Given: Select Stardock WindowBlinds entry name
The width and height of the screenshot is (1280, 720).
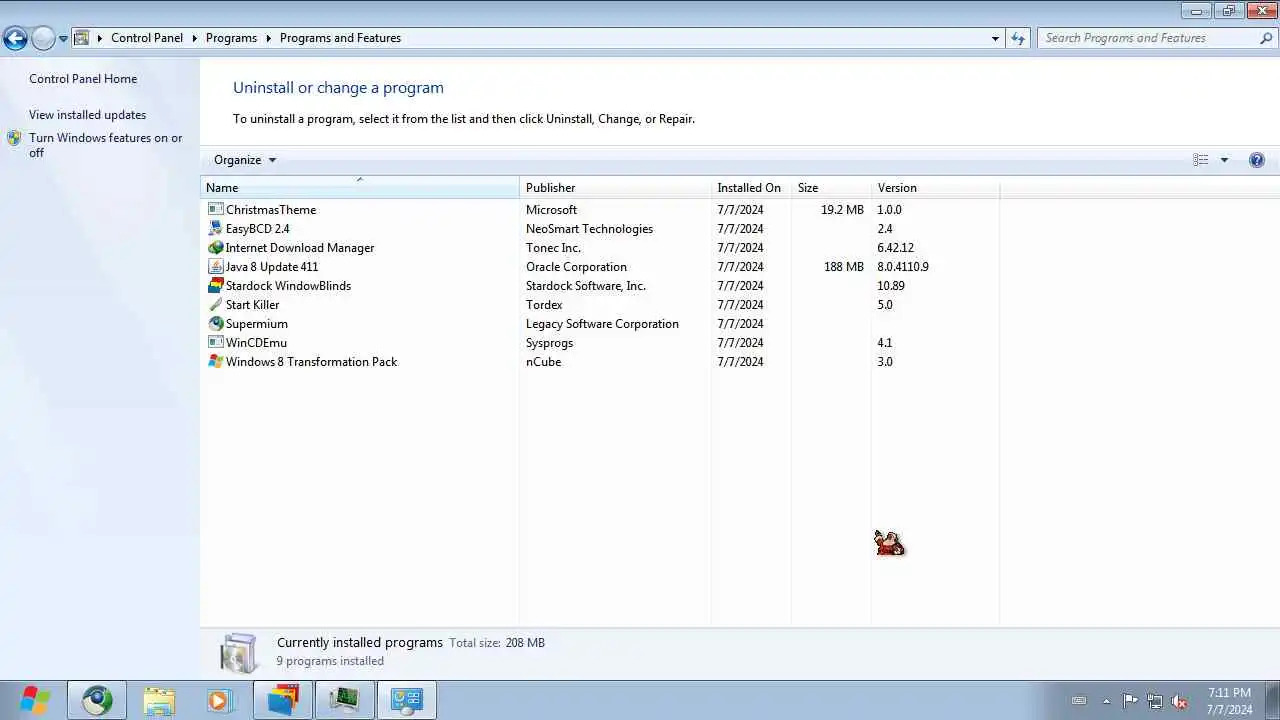Looking at the screenshot, I should [288, 286].
